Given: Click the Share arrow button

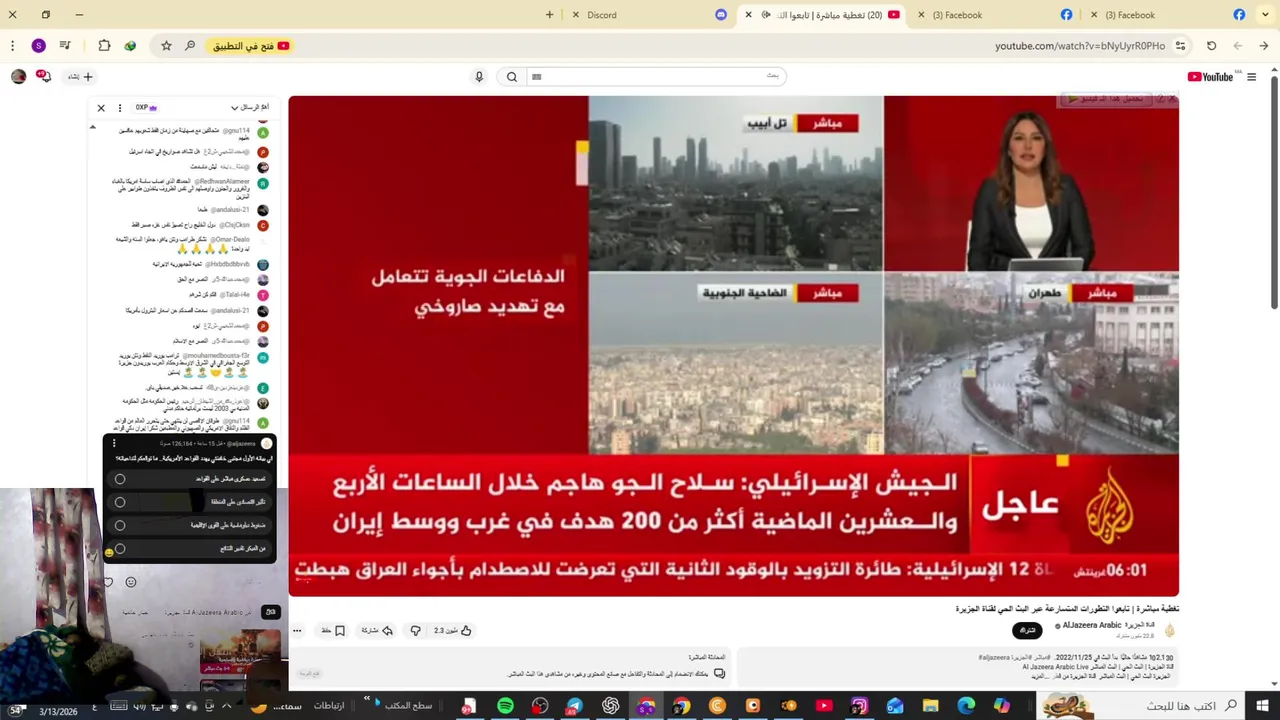Looking at the screenshot, I should pos(377,630).
